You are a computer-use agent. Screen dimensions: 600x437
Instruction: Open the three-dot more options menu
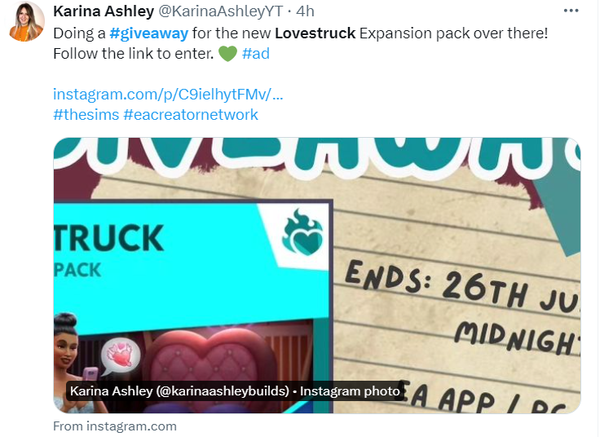coord(571,11)
